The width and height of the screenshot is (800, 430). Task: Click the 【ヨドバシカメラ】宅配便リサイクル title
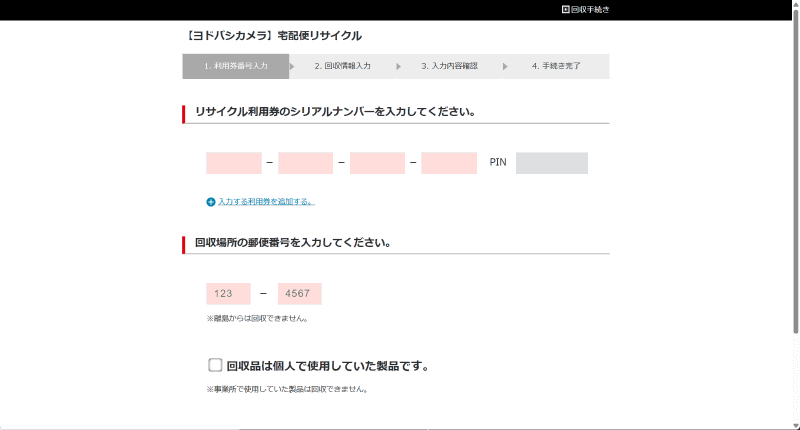click(273, 36)
